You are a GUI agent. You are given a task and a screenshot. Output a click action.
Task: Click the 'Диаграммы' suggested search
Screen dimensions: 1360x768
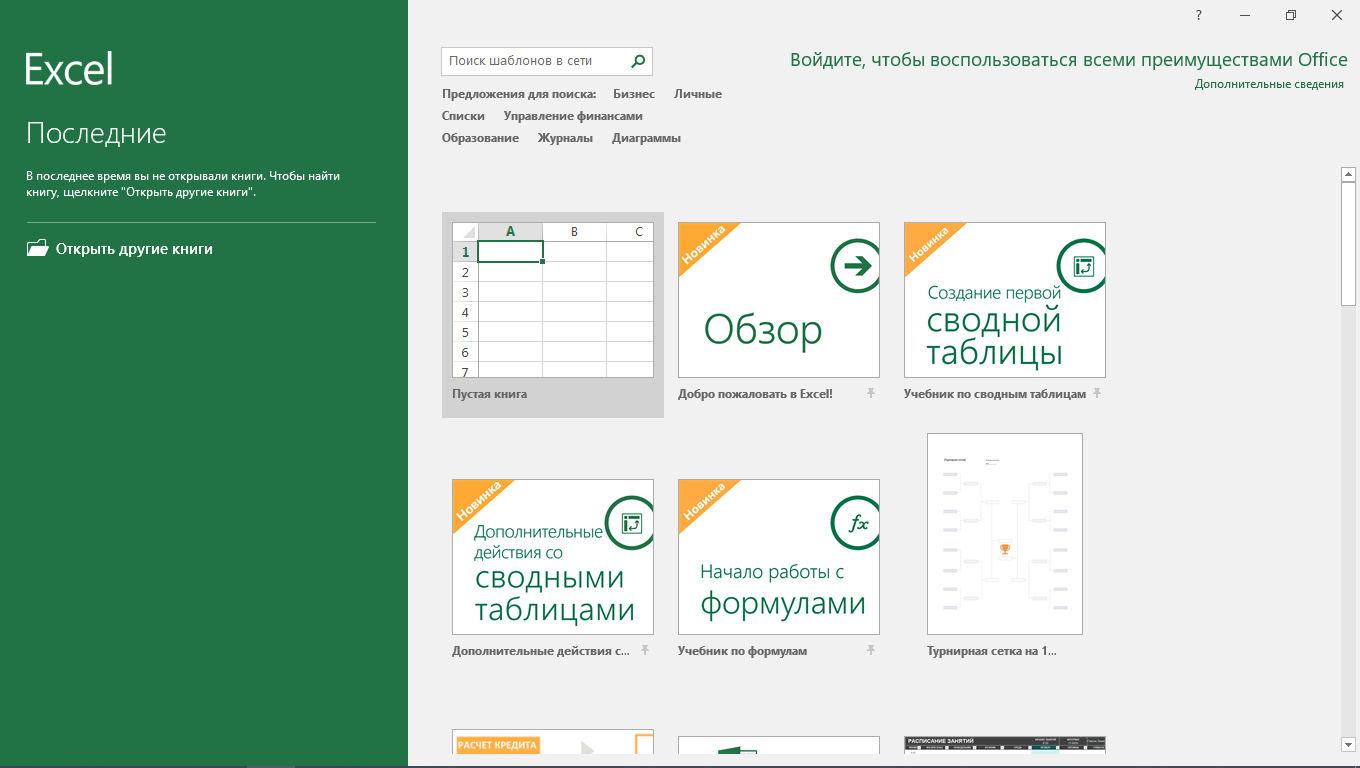pos(646,138)
